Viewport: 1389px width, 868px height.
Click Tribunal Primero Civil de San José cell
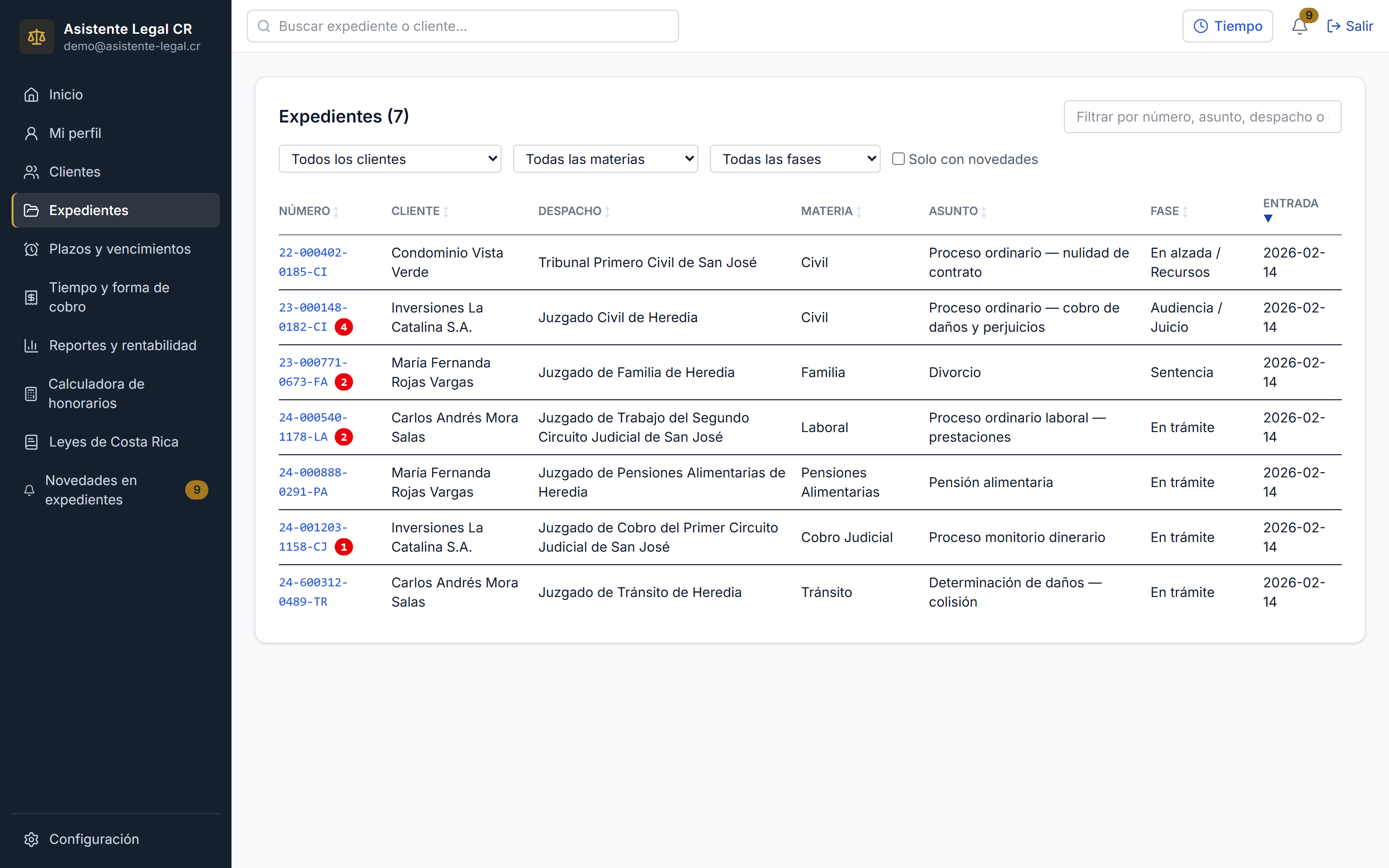(647, 262)
